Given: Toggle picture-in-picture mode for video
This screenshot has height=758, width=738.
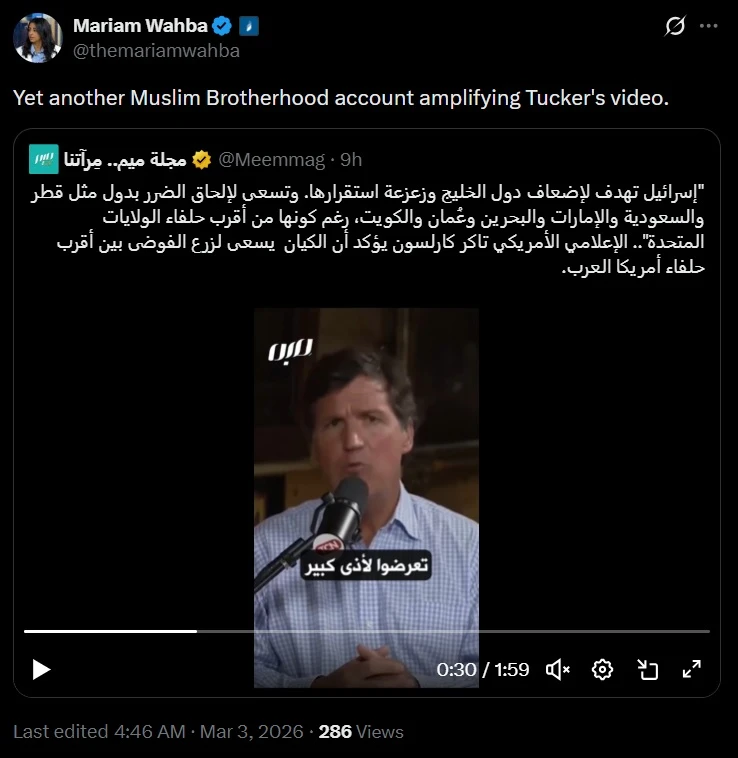Looking at the screenshot, I should 648,670.
